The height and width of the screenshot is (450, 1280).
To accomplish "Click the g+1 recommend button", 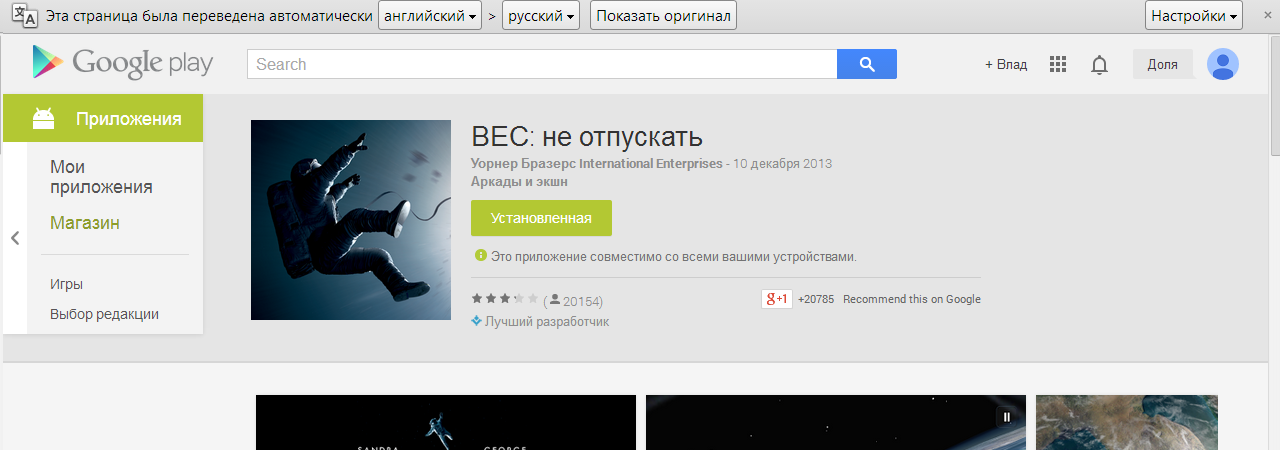I will [777, 299].
